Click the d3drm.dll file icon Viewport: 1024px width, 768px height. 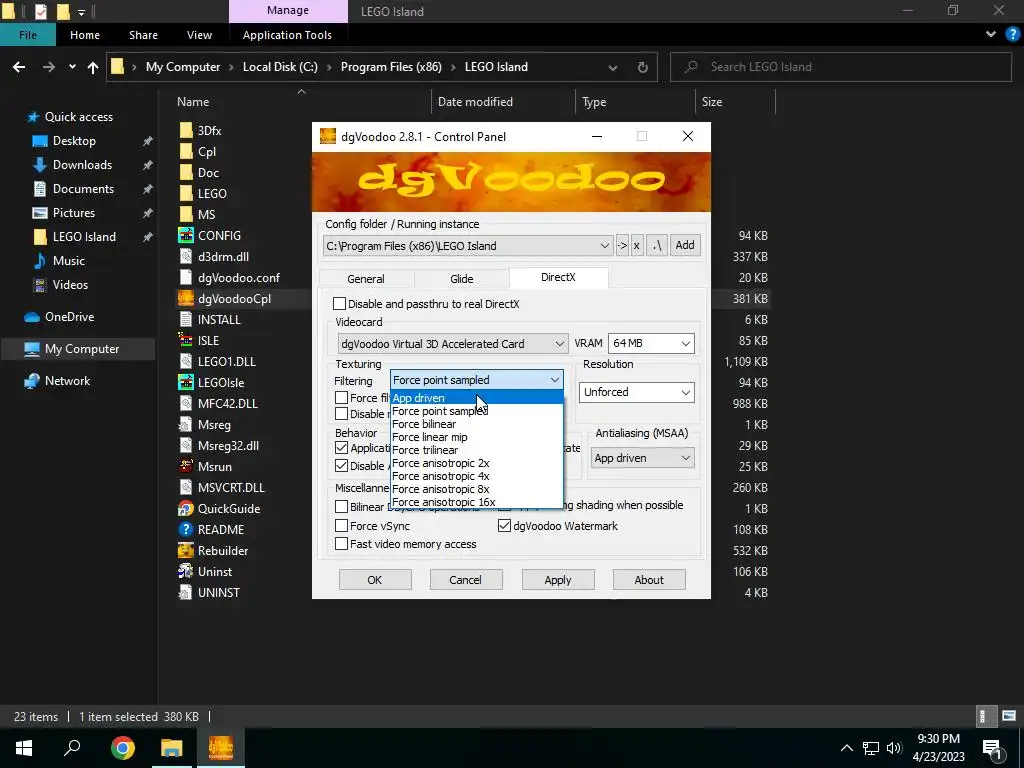coord(186,257)
